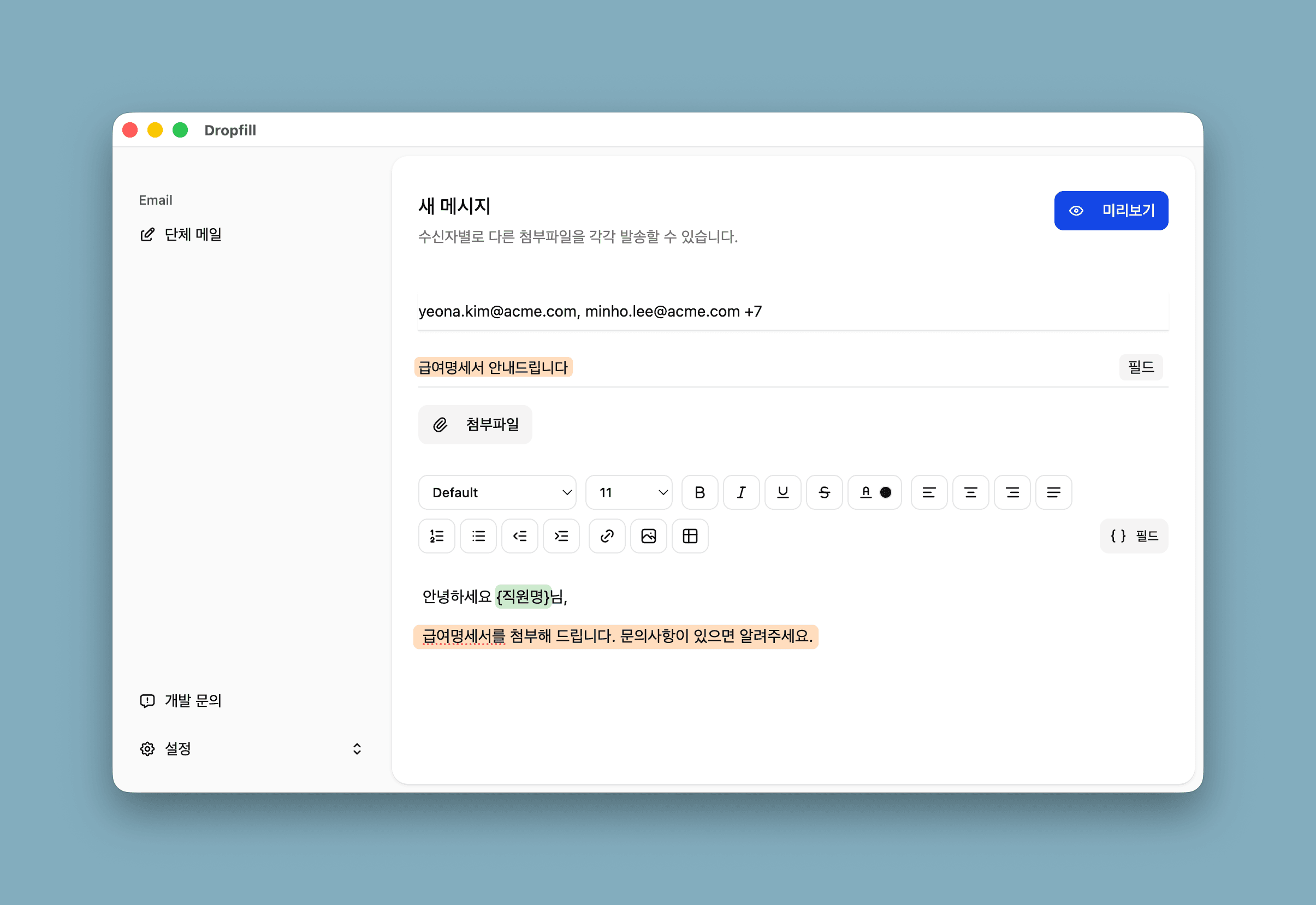Open the text color picker
The width and height of the screenshot is (1316, 905).
[x=875, y=492]
